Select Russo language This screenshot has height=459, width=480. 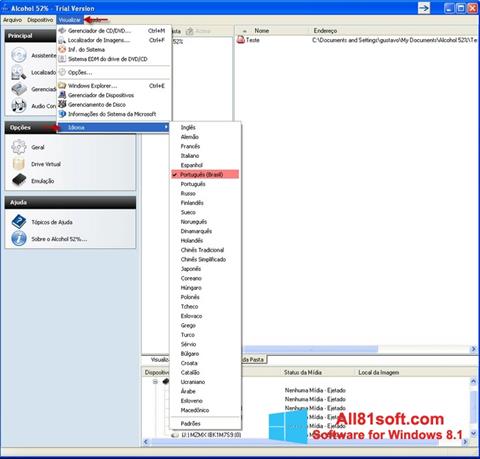[205, 193]
